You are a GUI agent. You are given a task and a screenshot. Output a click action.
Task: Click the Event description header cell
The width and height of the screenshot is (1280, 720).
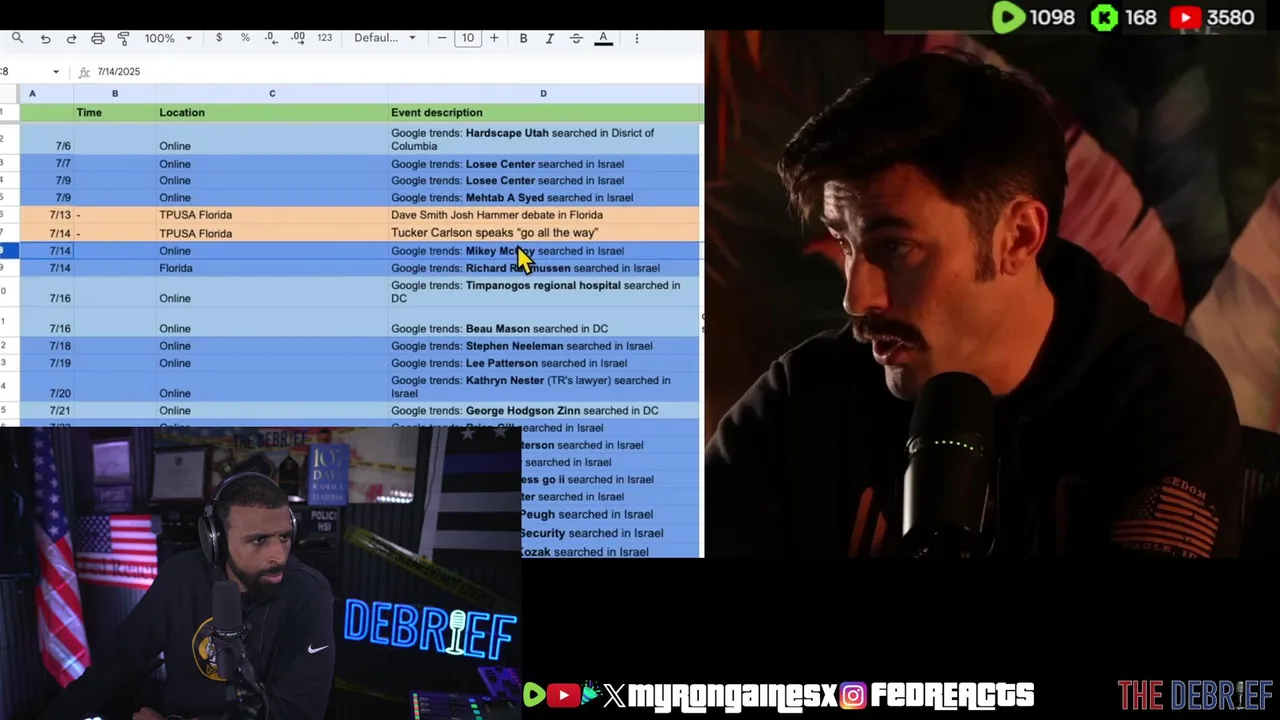click(544, 113)
